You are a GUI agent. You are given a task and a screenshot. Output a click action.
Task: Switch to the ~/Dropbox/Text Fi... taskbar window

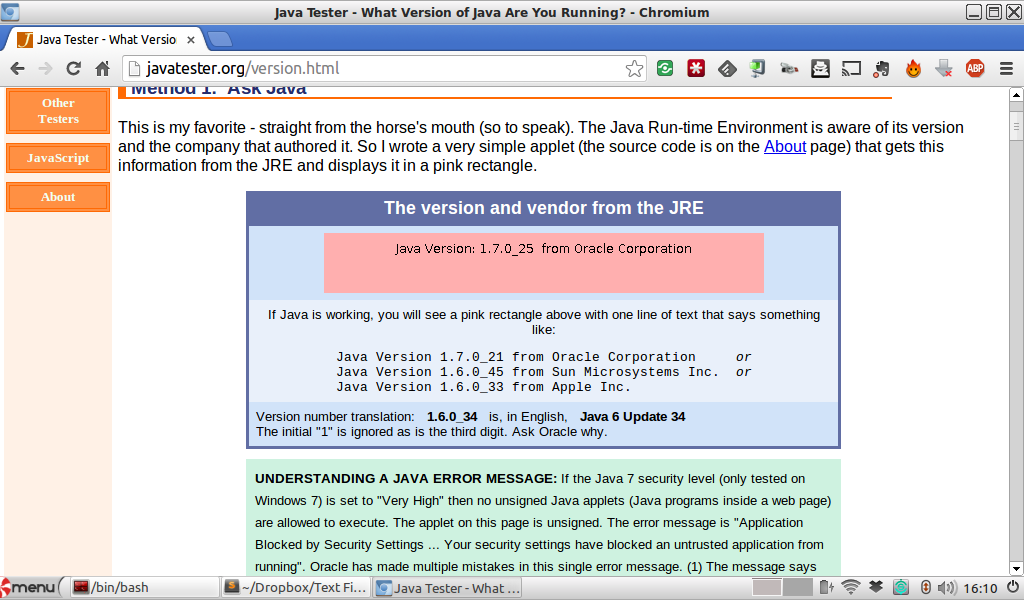click(x=295, y=588)
